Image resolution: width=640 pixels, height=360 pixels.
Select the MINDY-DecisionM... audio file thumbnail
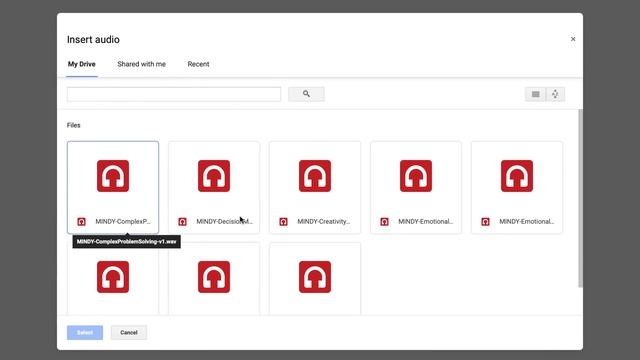pyautogui.click(x=214, y=187)
